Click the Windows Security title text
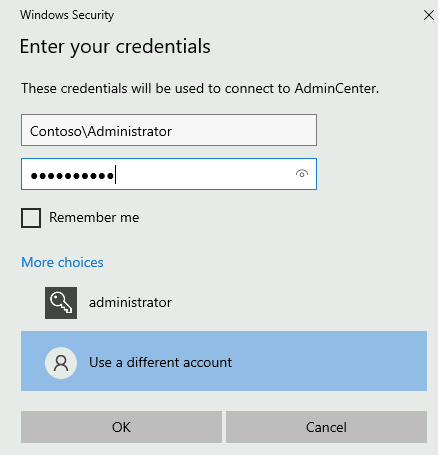The image size is (438, 455). (67, 15)
